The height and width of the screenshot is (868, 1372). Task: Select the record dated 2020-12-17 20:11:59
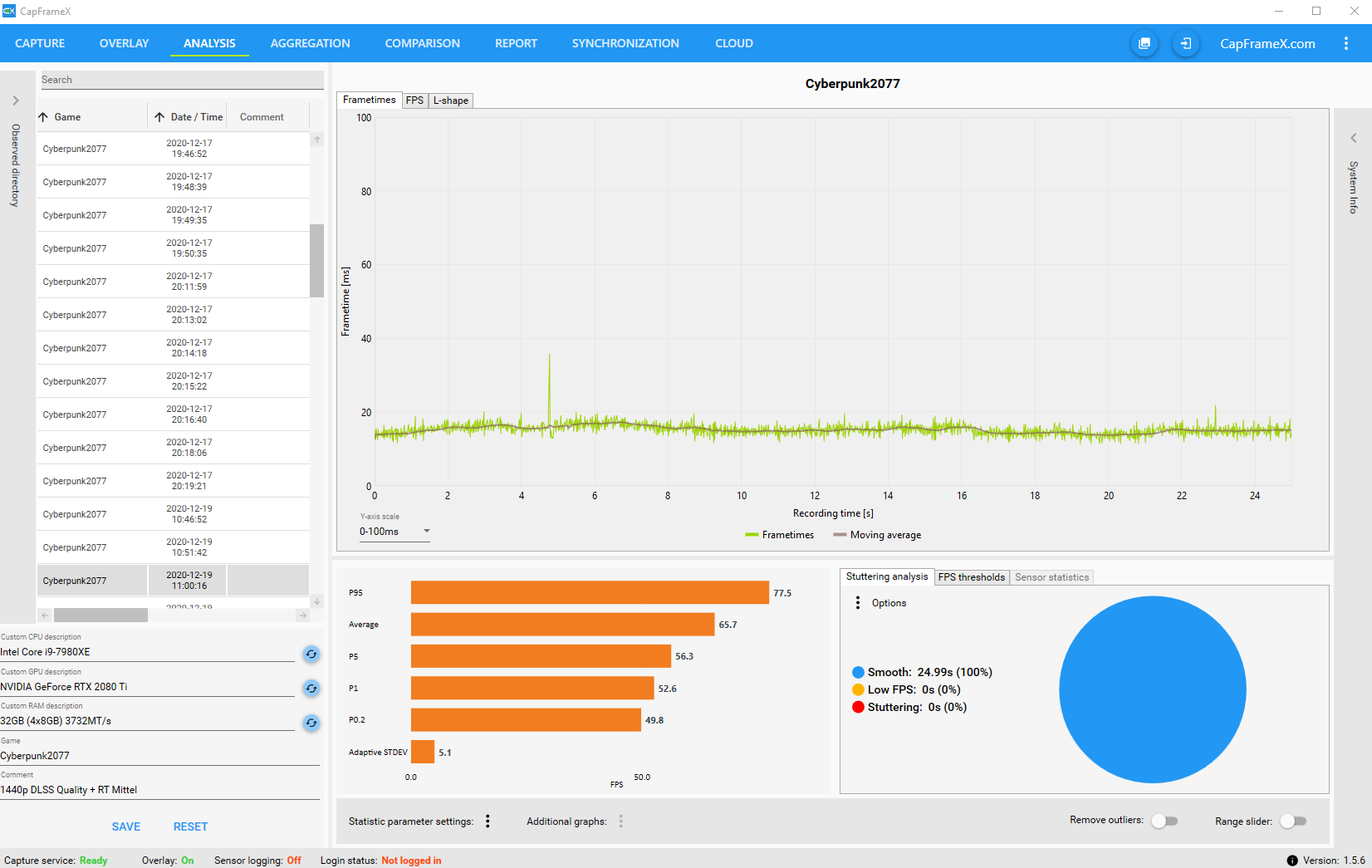[173, 282]
